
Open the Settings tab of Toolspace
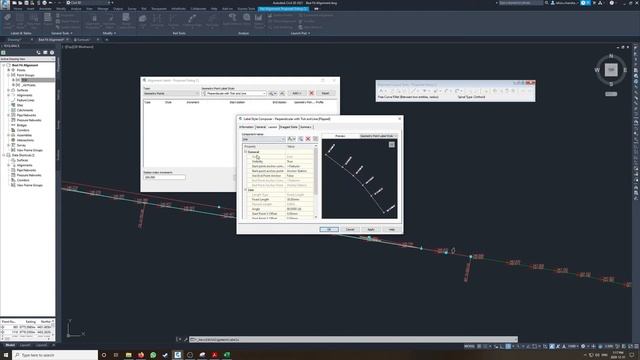coord(58,95)
